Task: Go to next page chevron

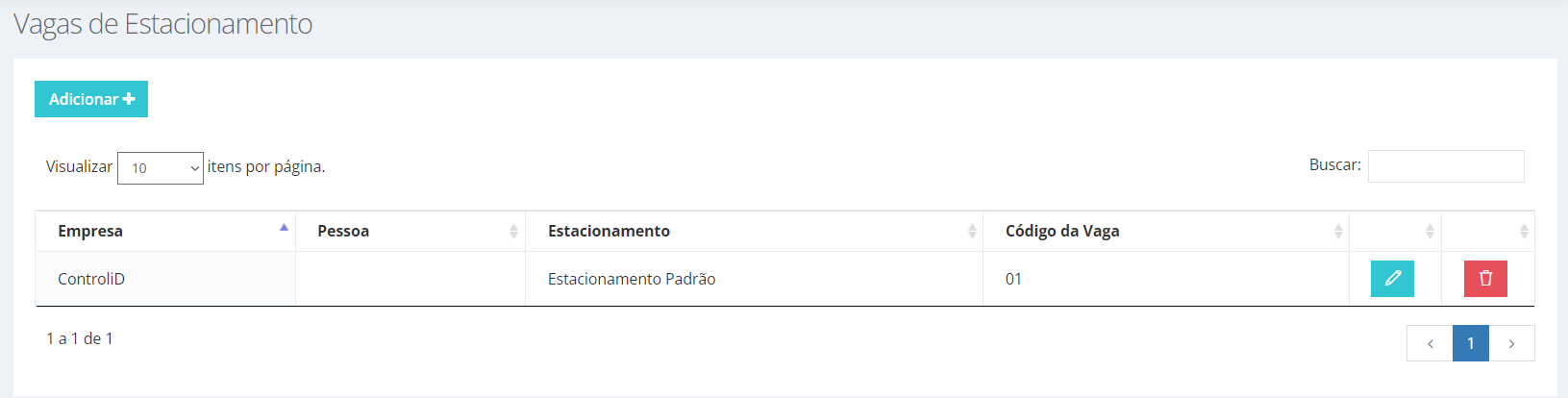Action: tap(1511, 343)
